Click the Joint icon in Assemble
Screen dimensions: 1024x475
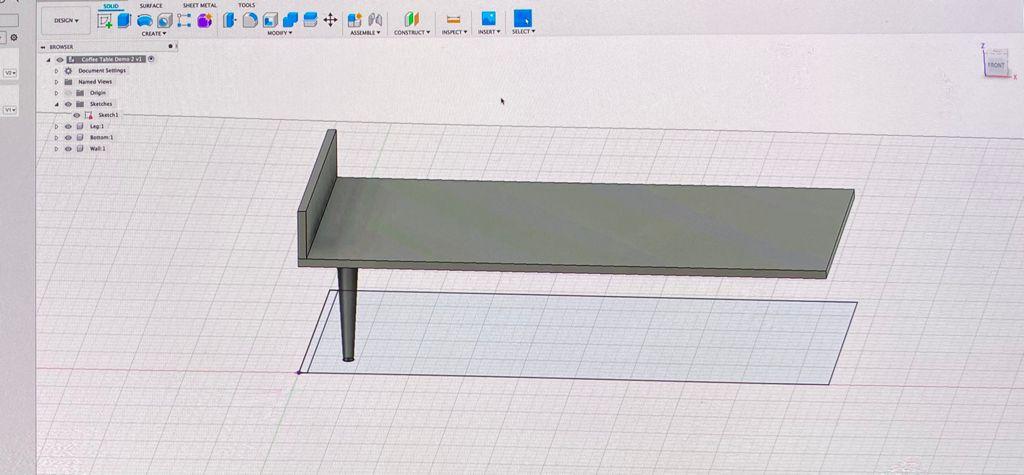375,20
